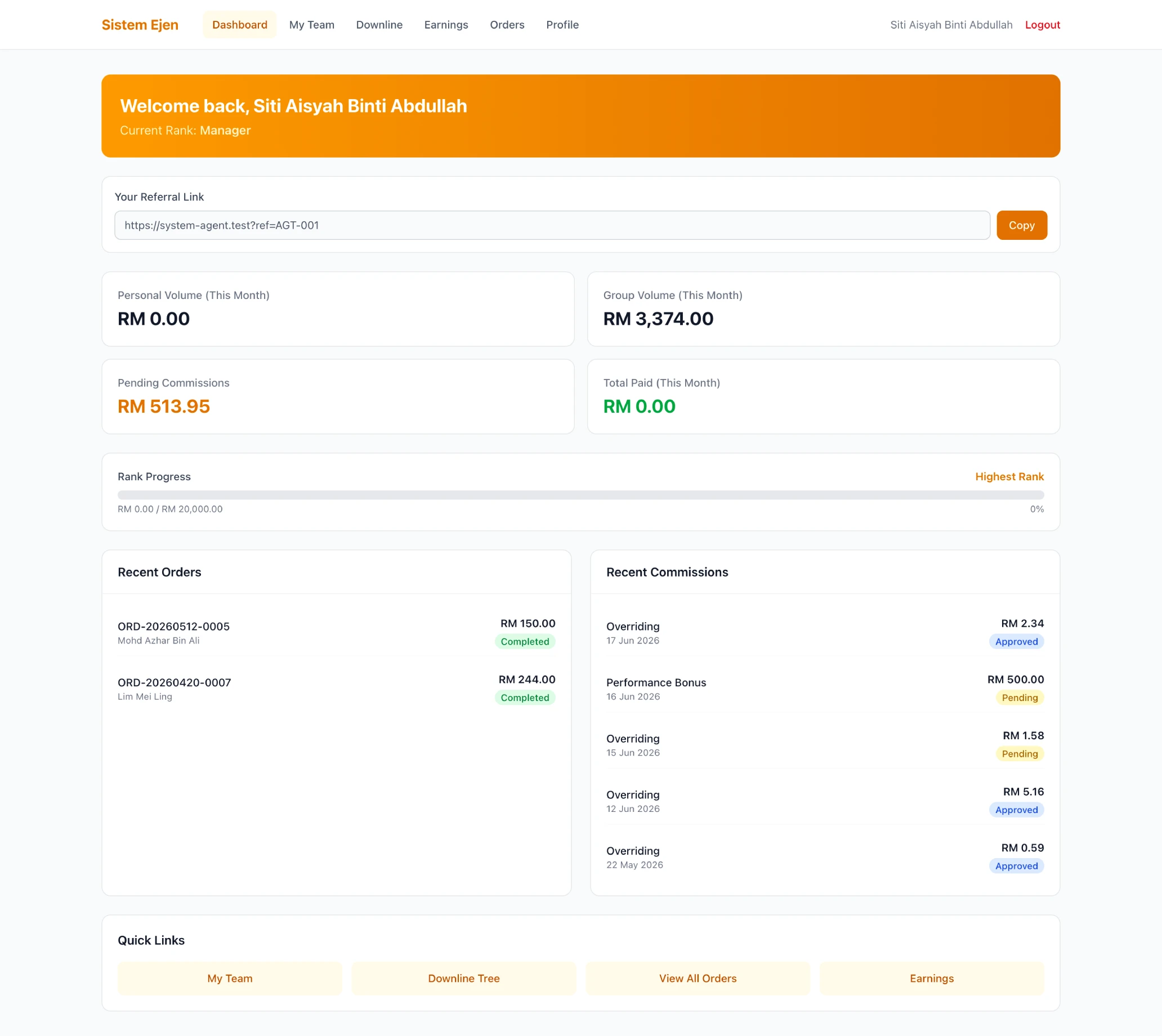Screen dimensions: 1162x1036
Task: Click the Completed badge for RM 244.00 order
Action: pyautogui.click(x=525, y=697)
